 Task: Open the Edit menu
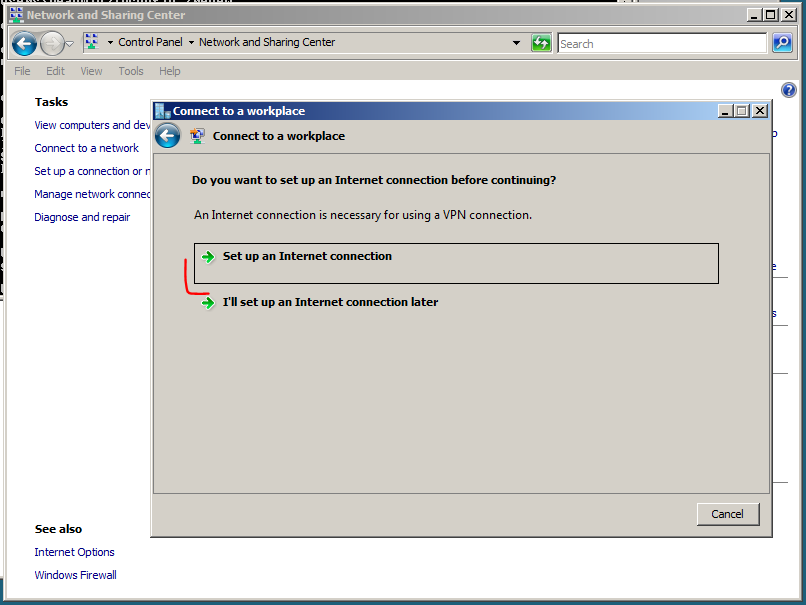(x=55, y=71)
